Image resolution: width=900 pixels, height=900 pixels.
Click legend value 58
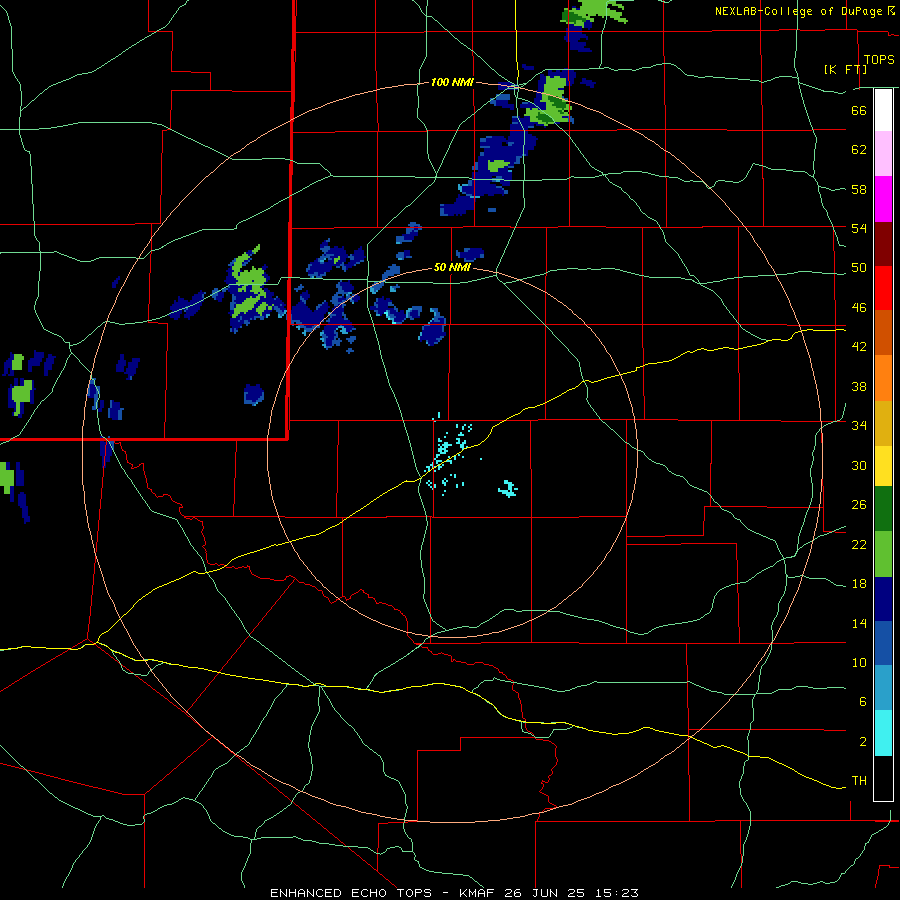(859, 189)
